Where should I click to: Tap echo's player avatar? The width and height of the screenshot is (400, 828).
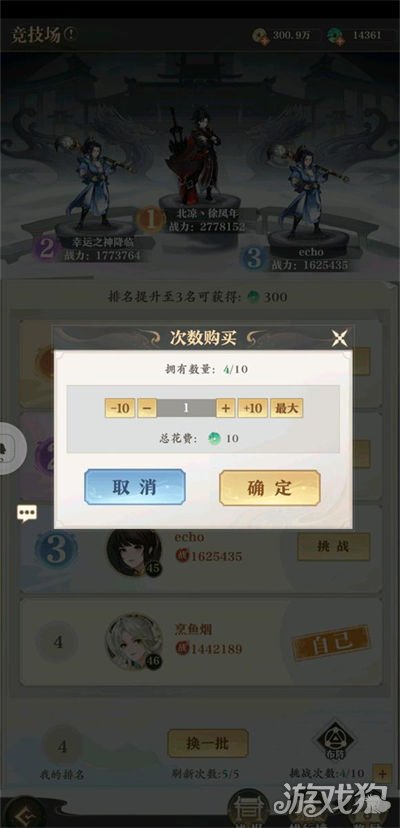tap(134, 551)
